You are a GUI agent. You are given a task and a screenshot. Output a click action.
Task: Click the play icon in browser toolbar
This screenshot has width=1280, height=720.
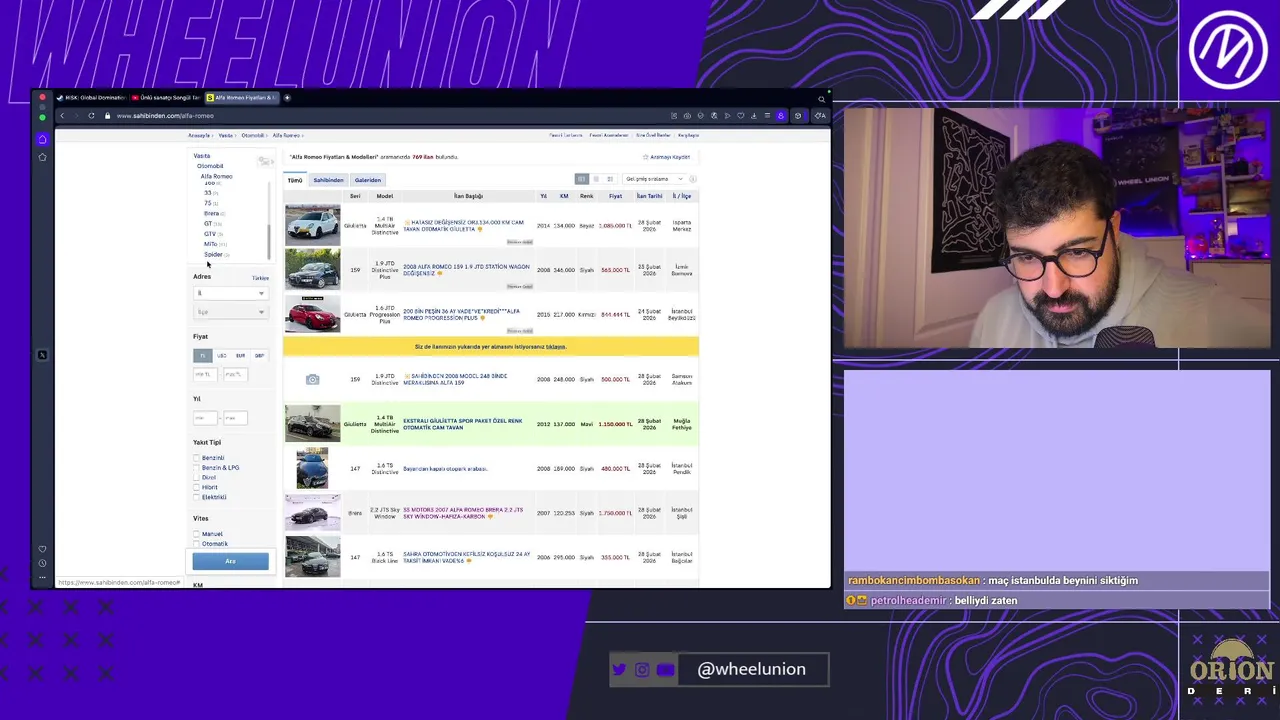[x=727, y=115]
